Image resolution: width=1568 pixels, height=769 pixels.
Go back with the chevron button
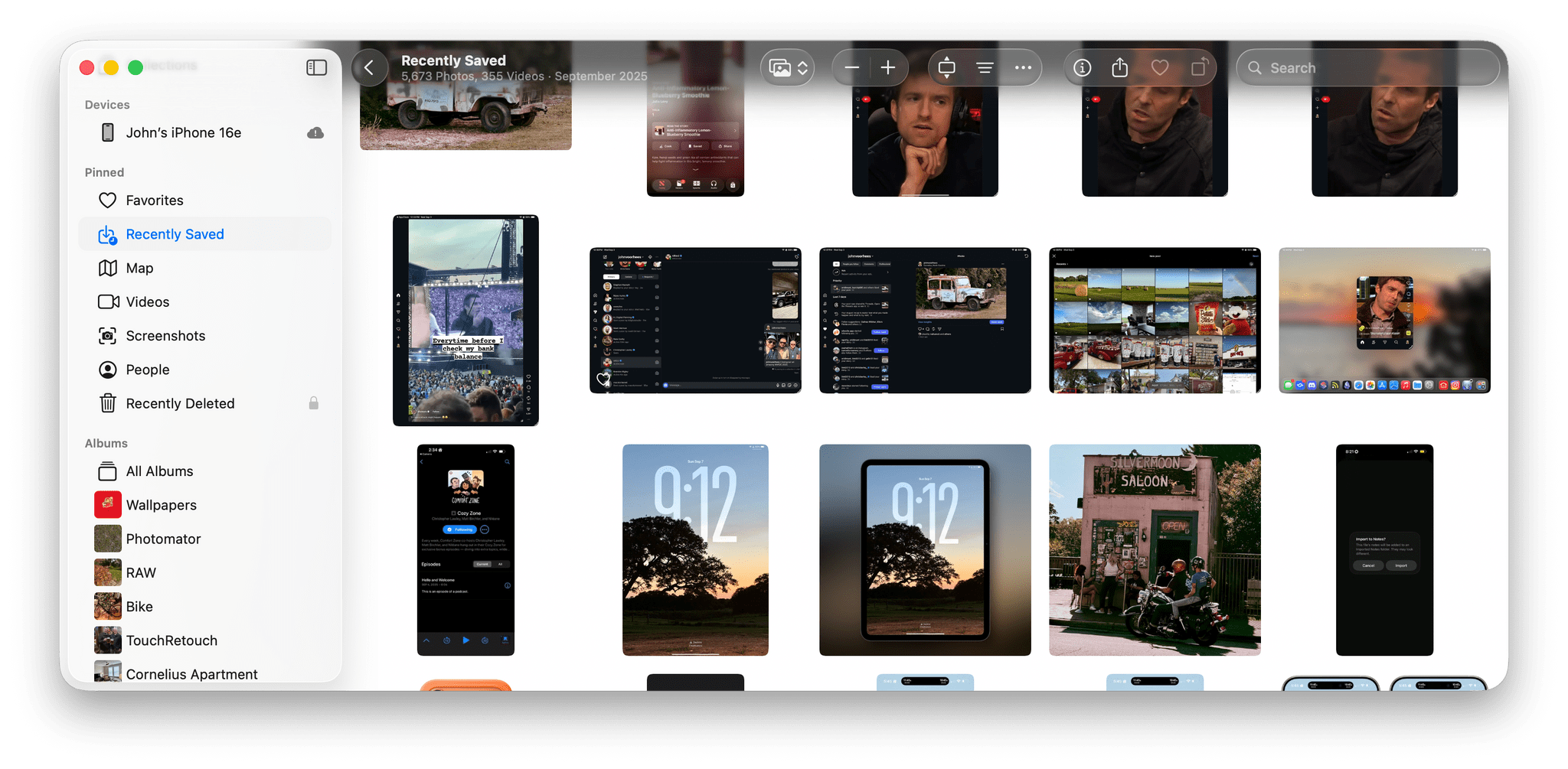(x=369, y=68)
